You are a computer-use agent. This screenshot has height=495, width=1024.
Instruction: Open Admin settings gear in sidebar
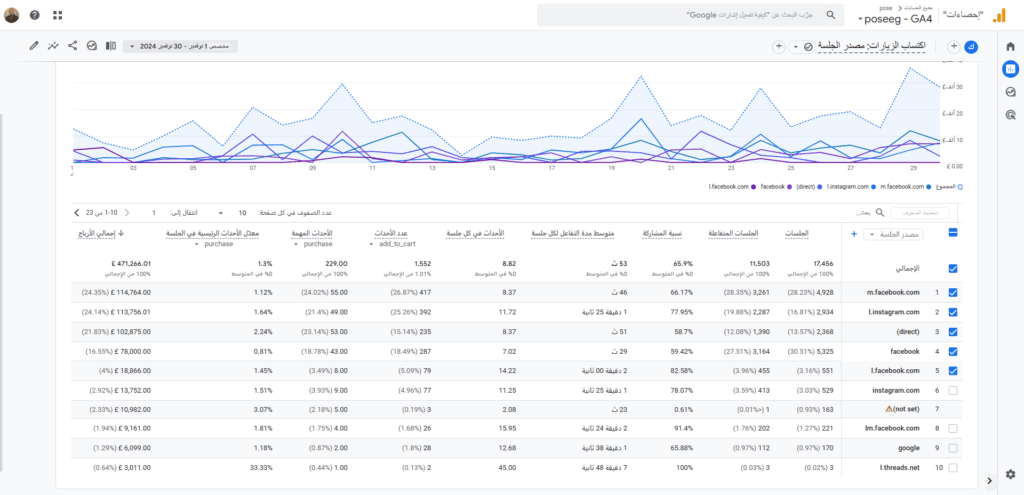[1010, 474]
